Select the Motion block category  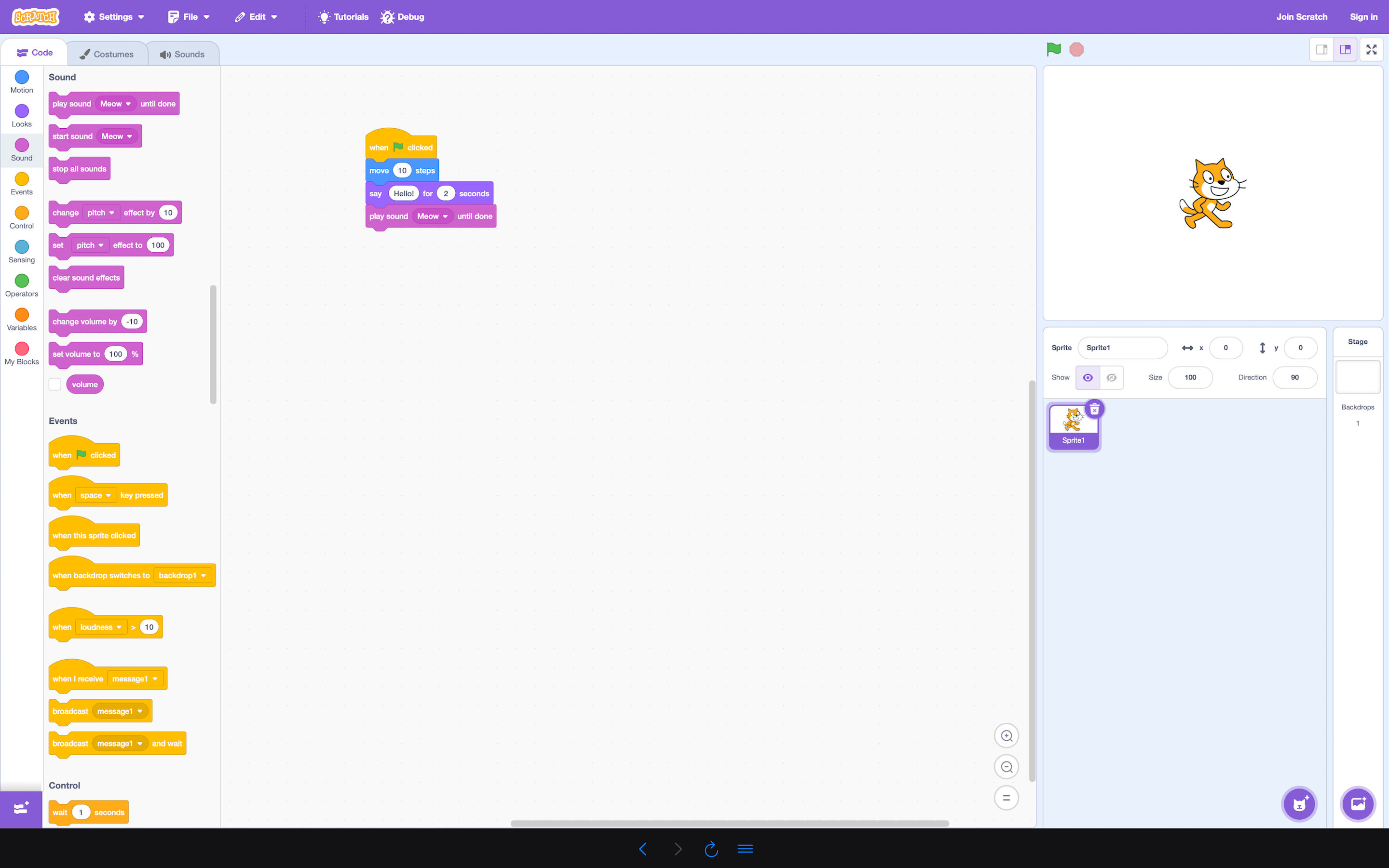tap(22, 82)
